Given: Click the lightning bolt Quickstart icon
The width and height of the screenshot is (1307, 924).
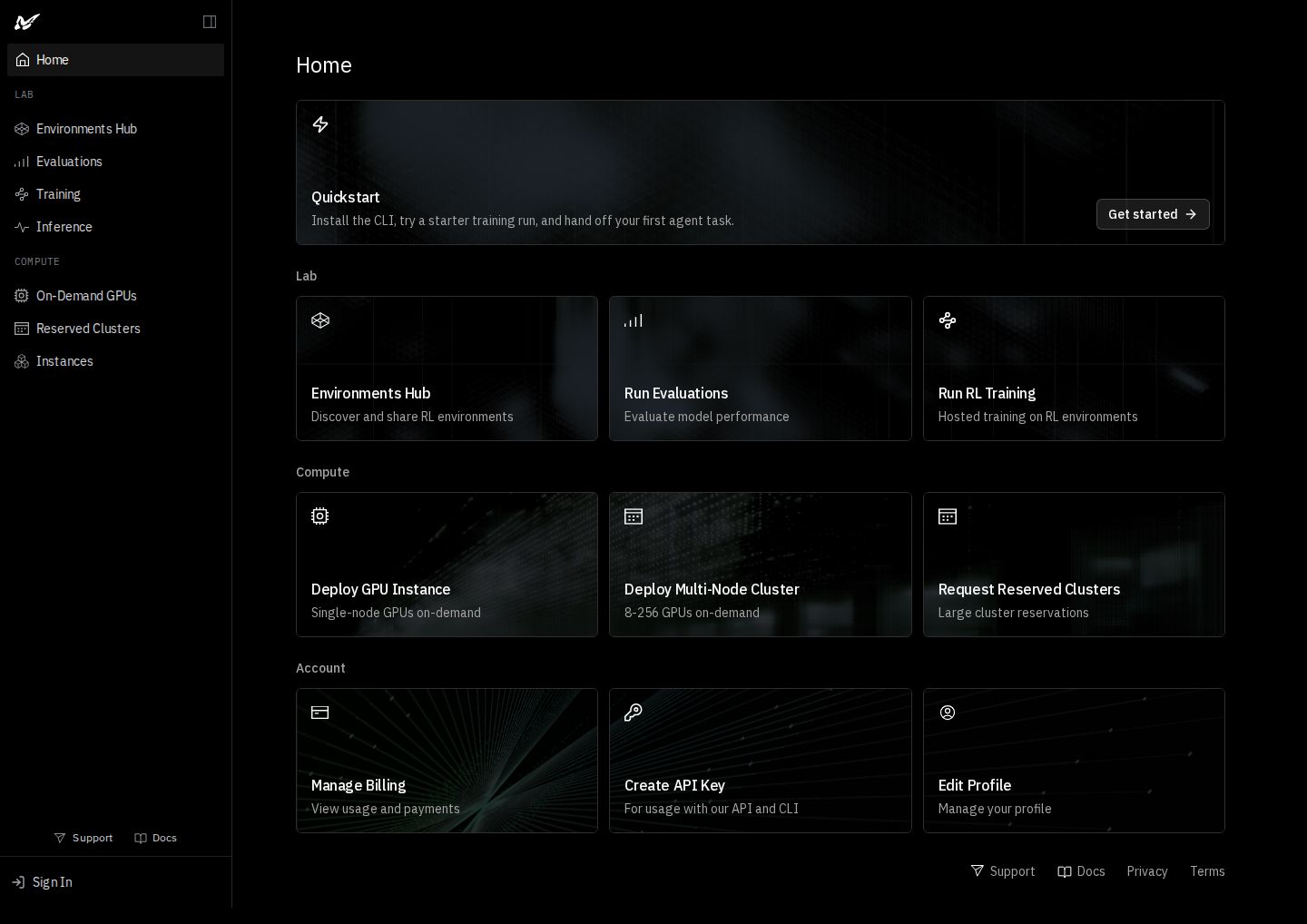Looking at the screenshot, I should pyautogui.click(x=320, y=124).
